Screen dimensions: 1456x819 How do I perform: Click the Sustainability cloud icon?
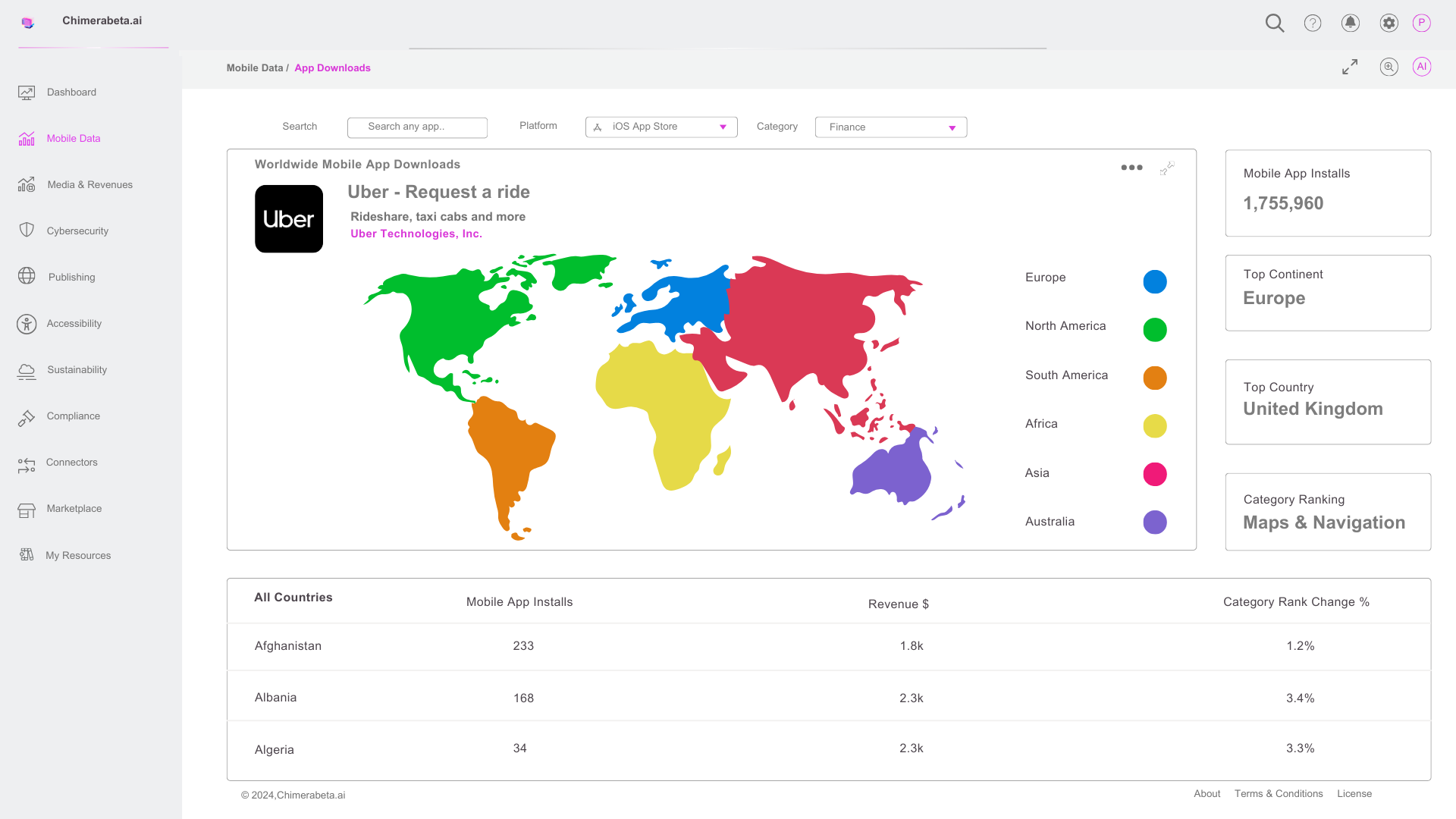coord(27,371)
